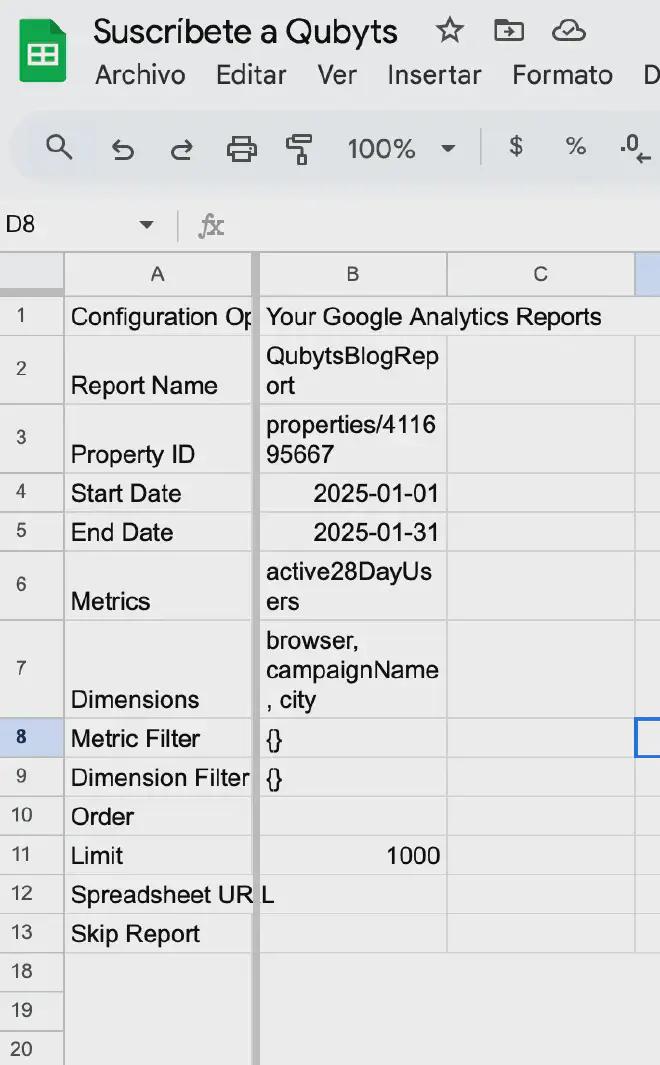
Task: Select cell 'active28DayUsers'
Action: tap(353, 585)
